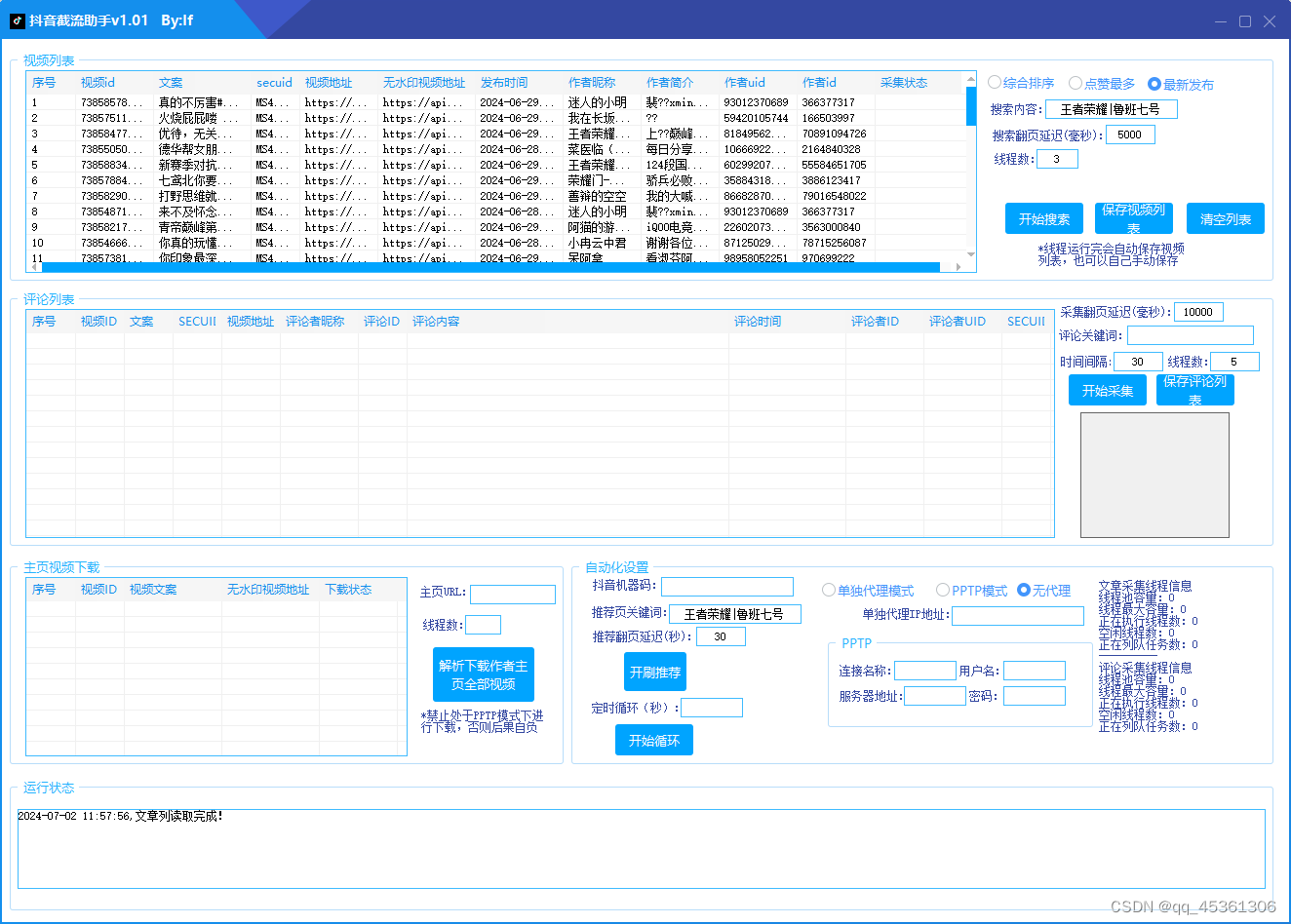
Task: Click author 小冉云中君 in row 10
Action: (599, 243)
